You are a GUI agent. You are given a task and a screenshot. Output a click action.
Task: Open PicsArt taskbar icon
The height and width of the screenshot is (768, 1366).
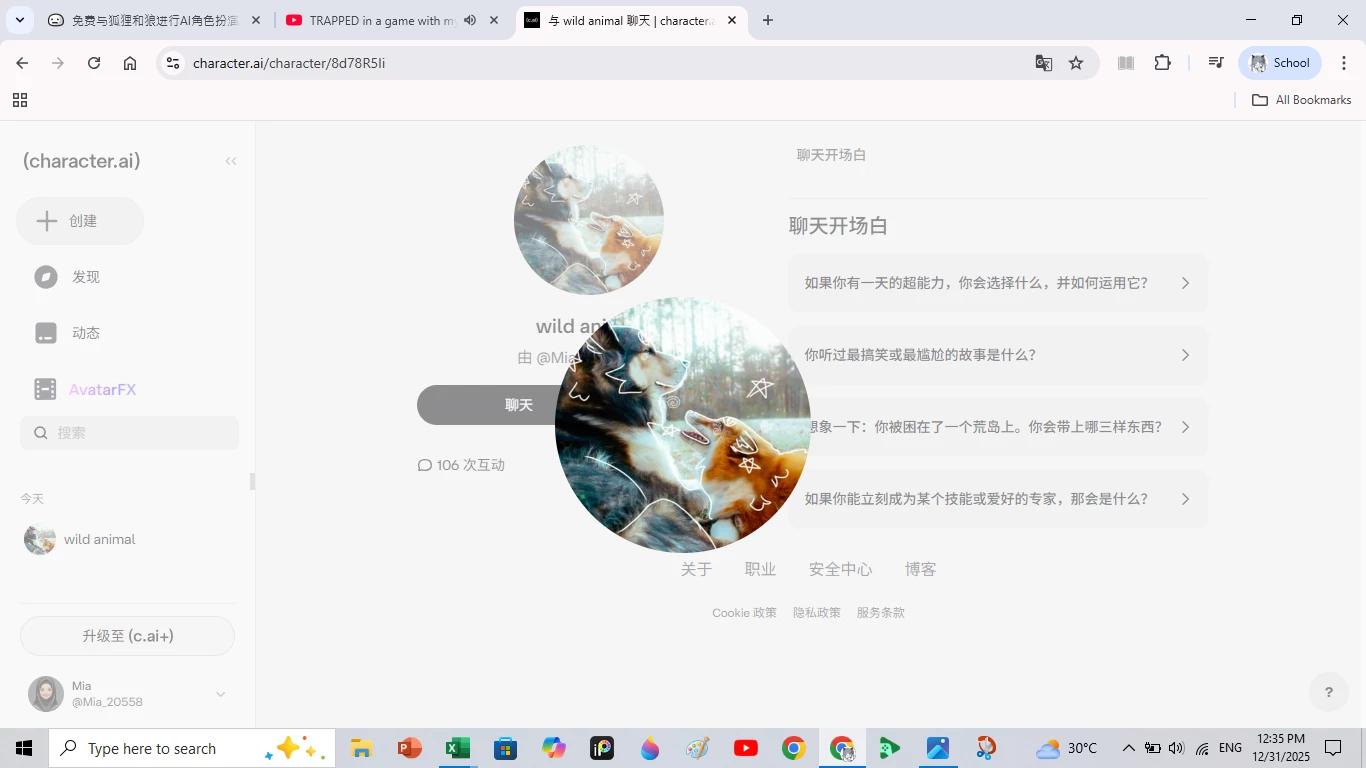(x=601, y=748)
